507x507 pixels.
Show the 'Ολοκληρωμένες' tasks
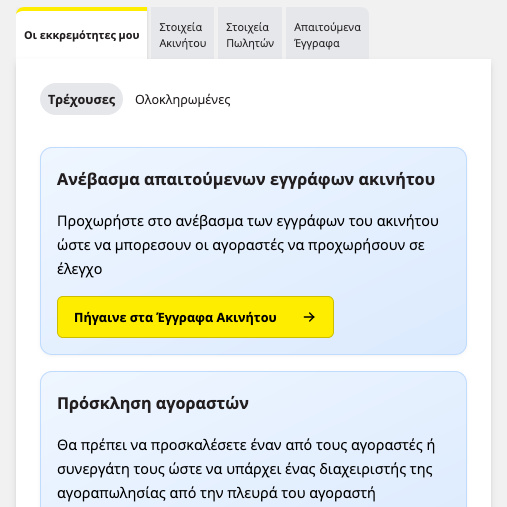click(183, 99)
